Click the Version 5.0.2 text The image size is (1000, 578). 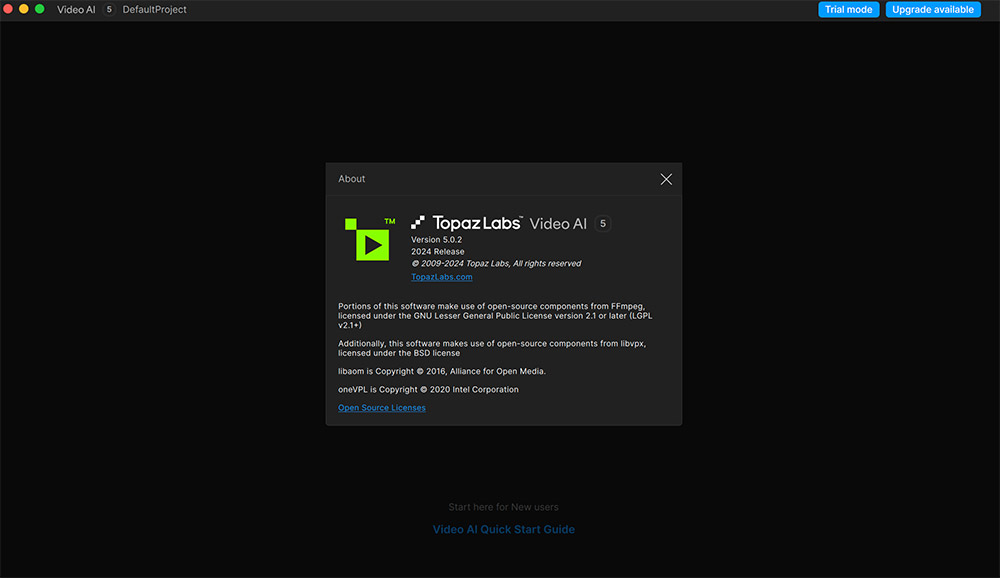[436, 240]
